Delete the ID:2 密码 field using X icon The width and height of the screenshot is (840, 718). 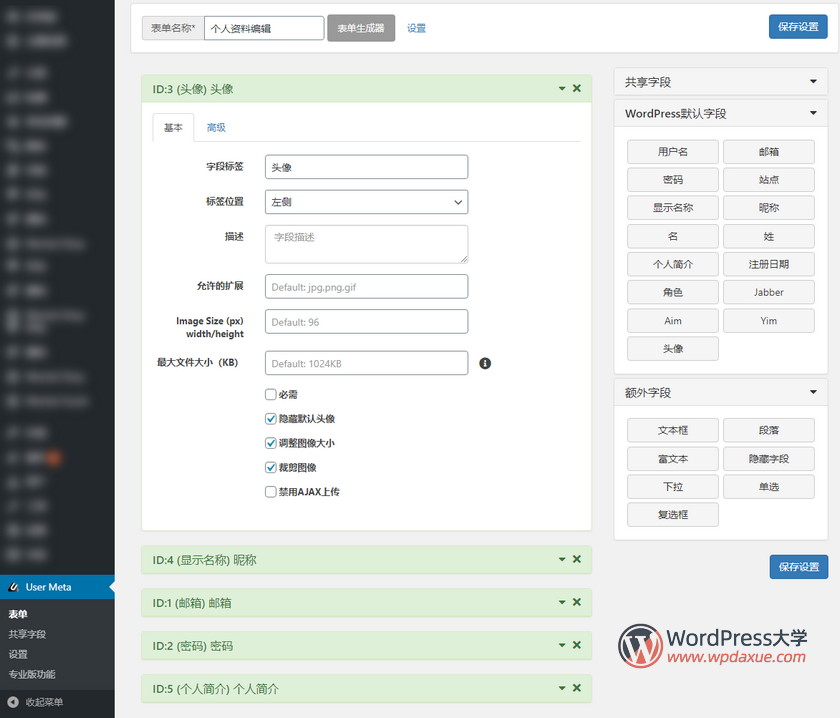click(x=576, y=646)
